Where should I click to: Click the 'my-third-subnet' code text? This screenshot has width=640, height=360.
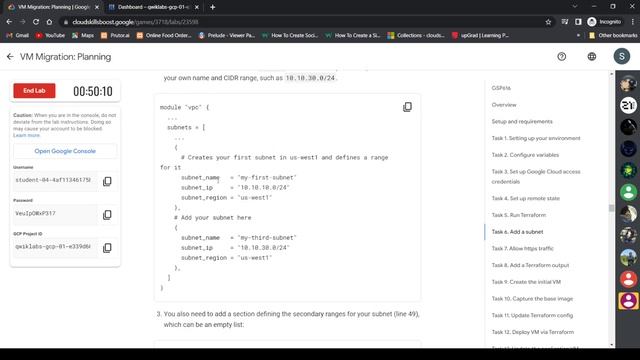pos(267,238)
